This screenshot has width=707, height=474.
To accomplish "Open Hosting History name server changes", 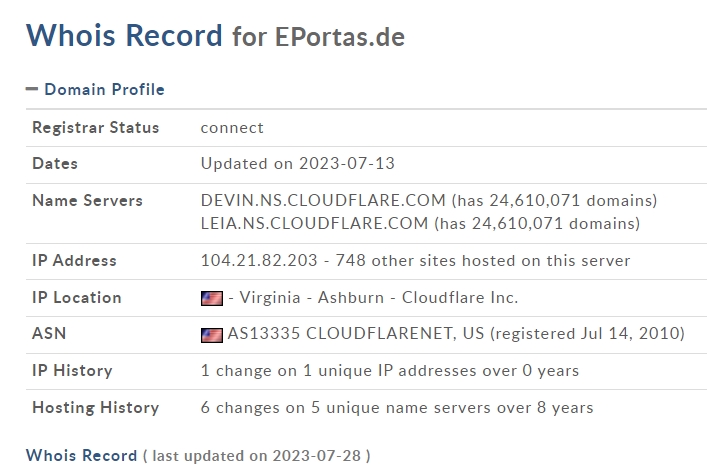I will [397, 408].
